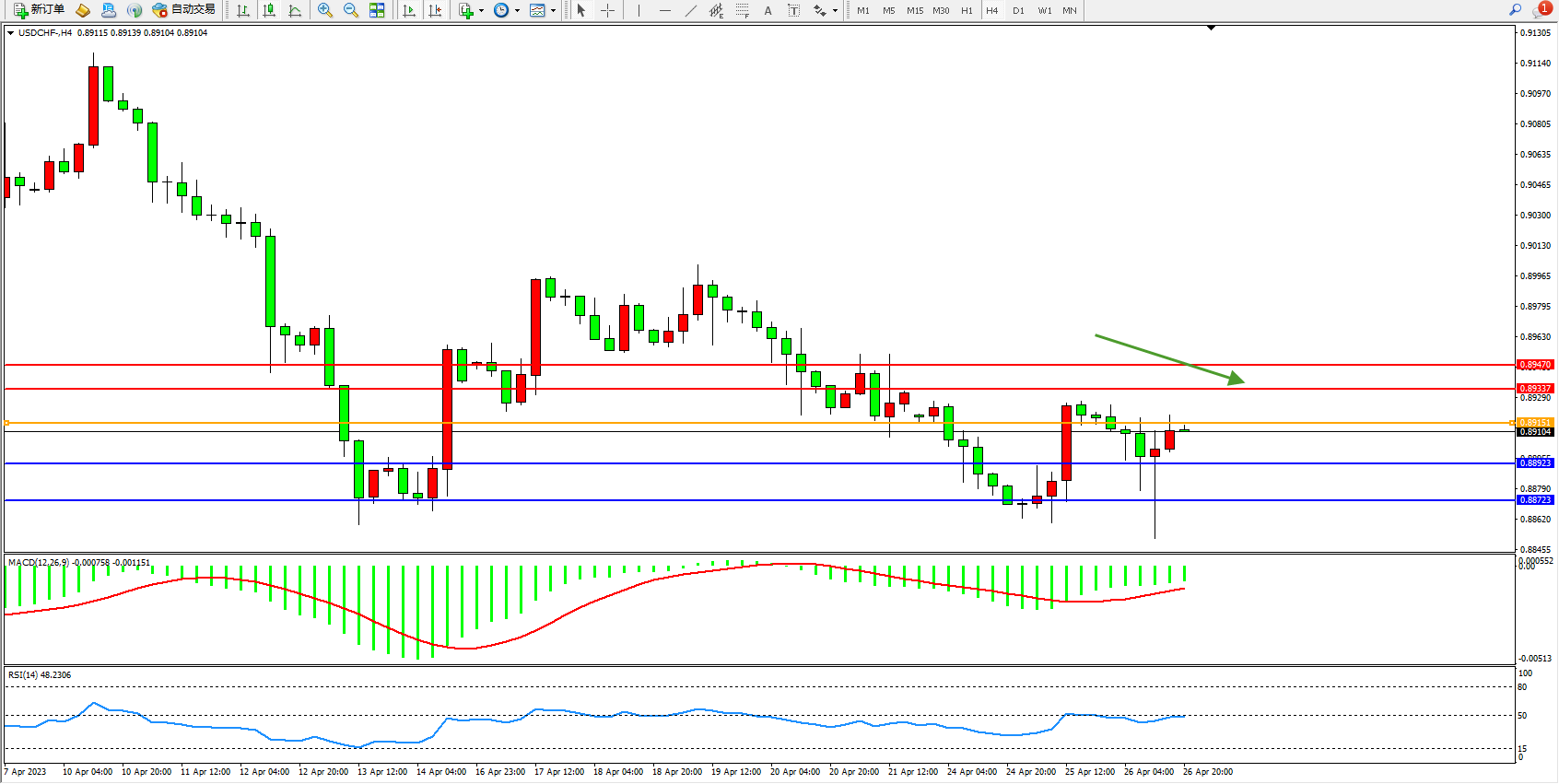Zoom out of the chart
This screenshot has height=784, width=1559.
pyautogui.click(x=351, y=10)
